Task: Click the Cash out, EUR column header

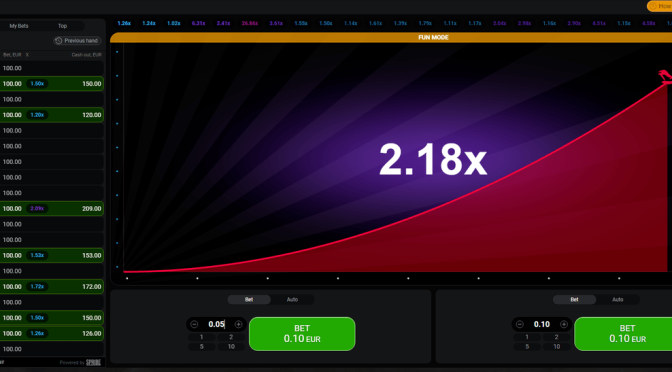Action: [x=87, y=55]
